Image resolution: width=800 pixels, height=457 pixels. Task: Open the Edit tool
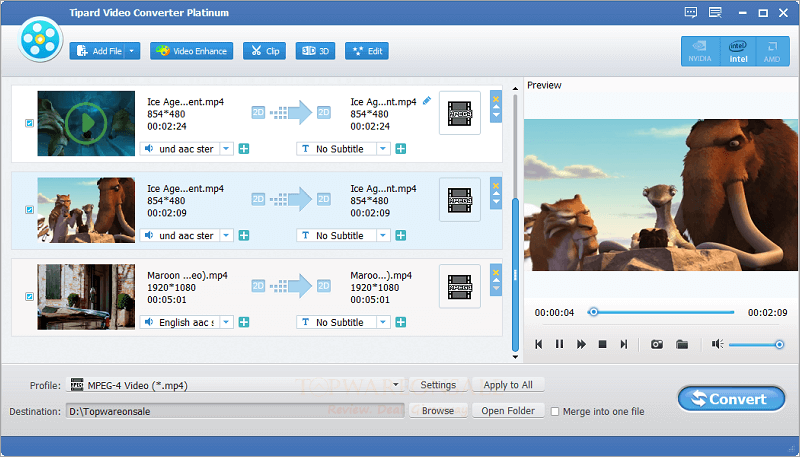coord(367,51)
